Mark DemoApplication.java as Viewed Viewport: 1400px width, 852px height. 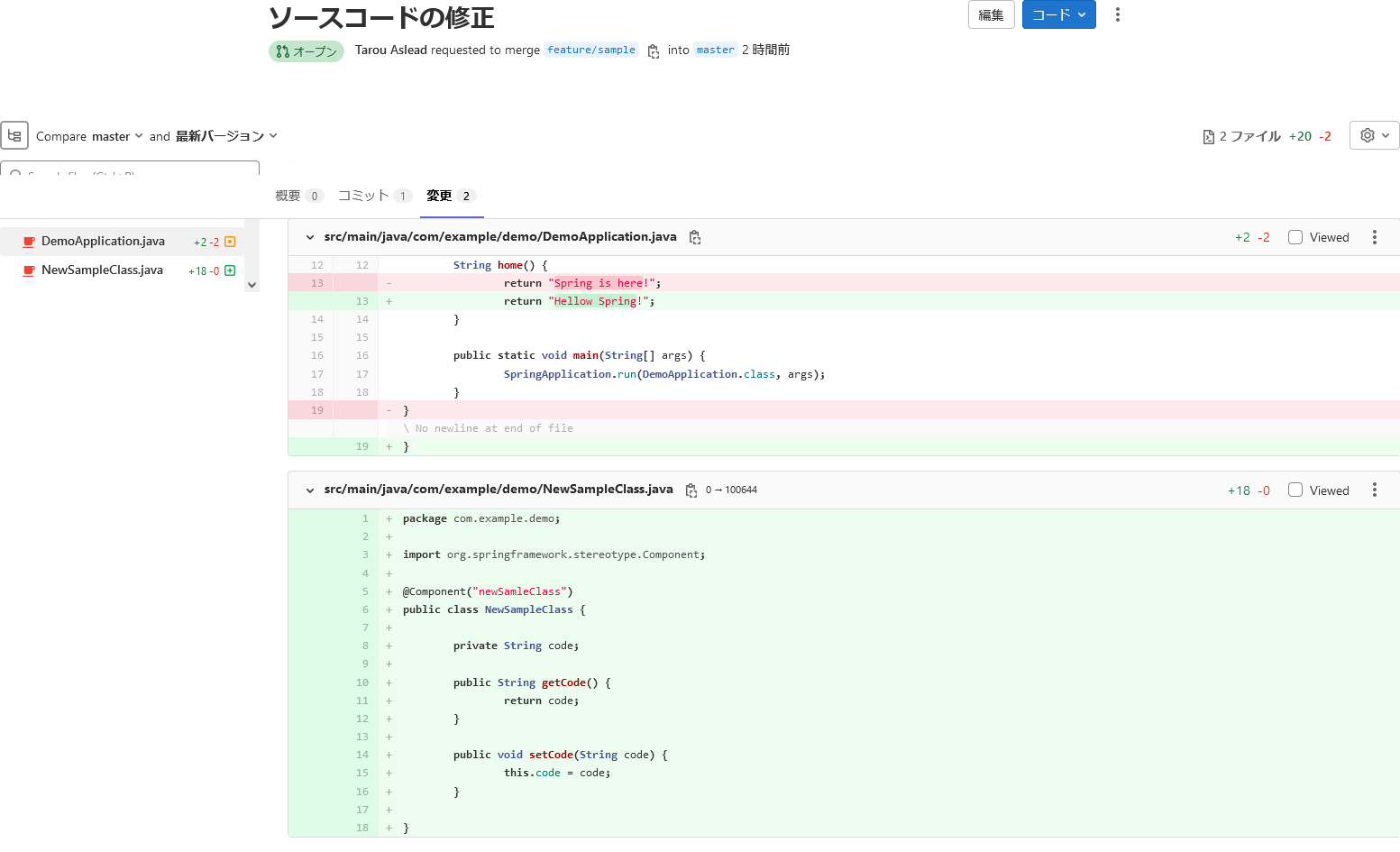click(x=1295, y=237)
